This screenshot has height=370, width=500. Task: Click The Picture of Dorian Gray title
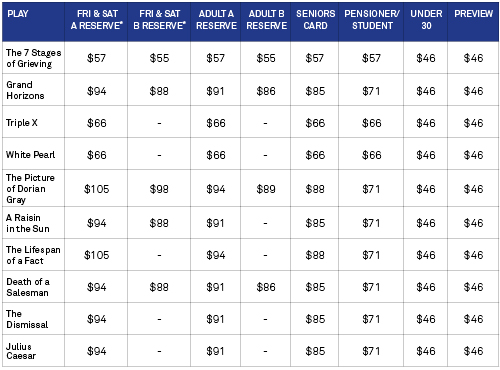click(x=30, y=189)
